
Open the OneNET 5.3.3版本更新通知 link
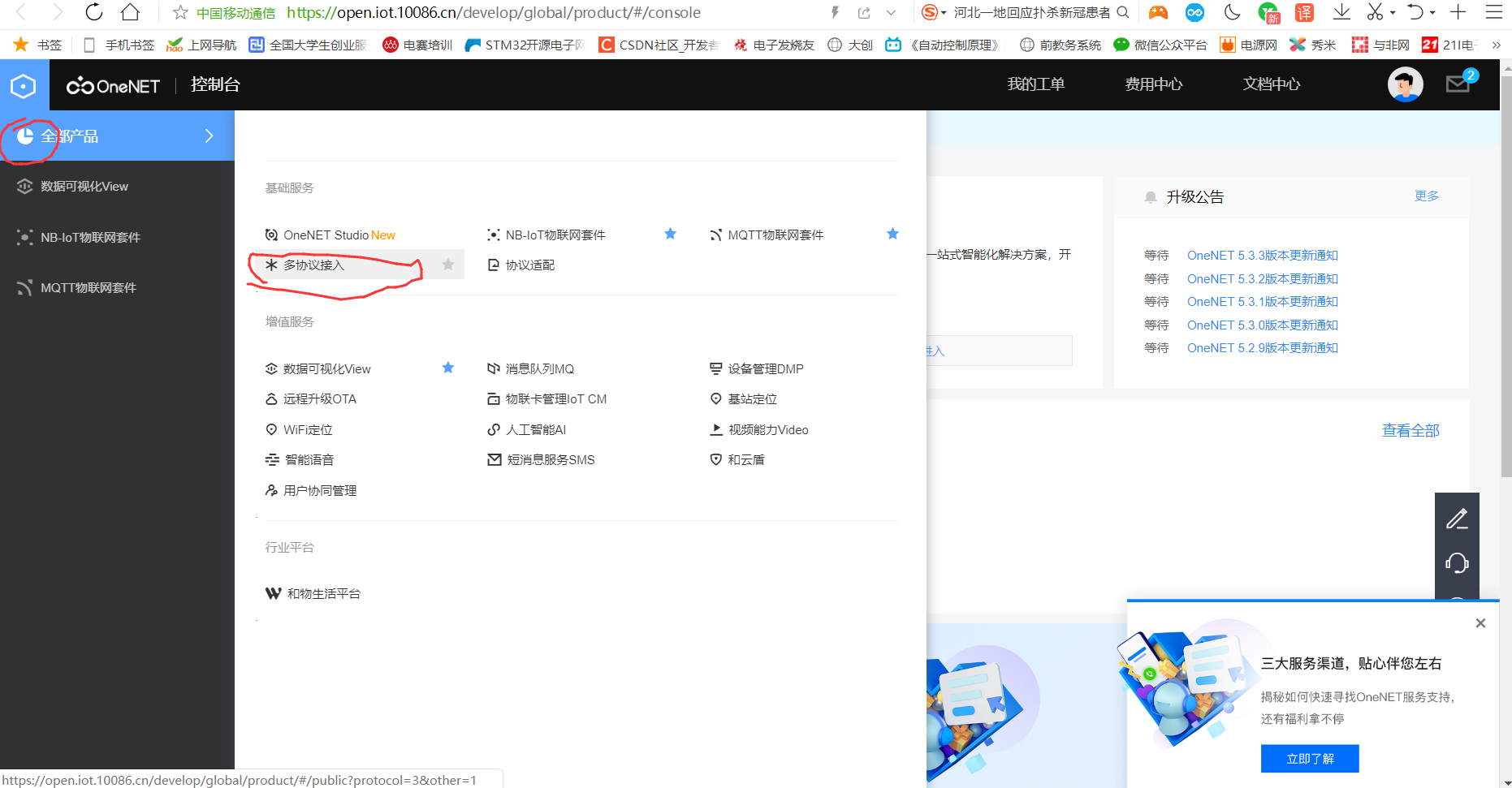tap(1262, 255)
